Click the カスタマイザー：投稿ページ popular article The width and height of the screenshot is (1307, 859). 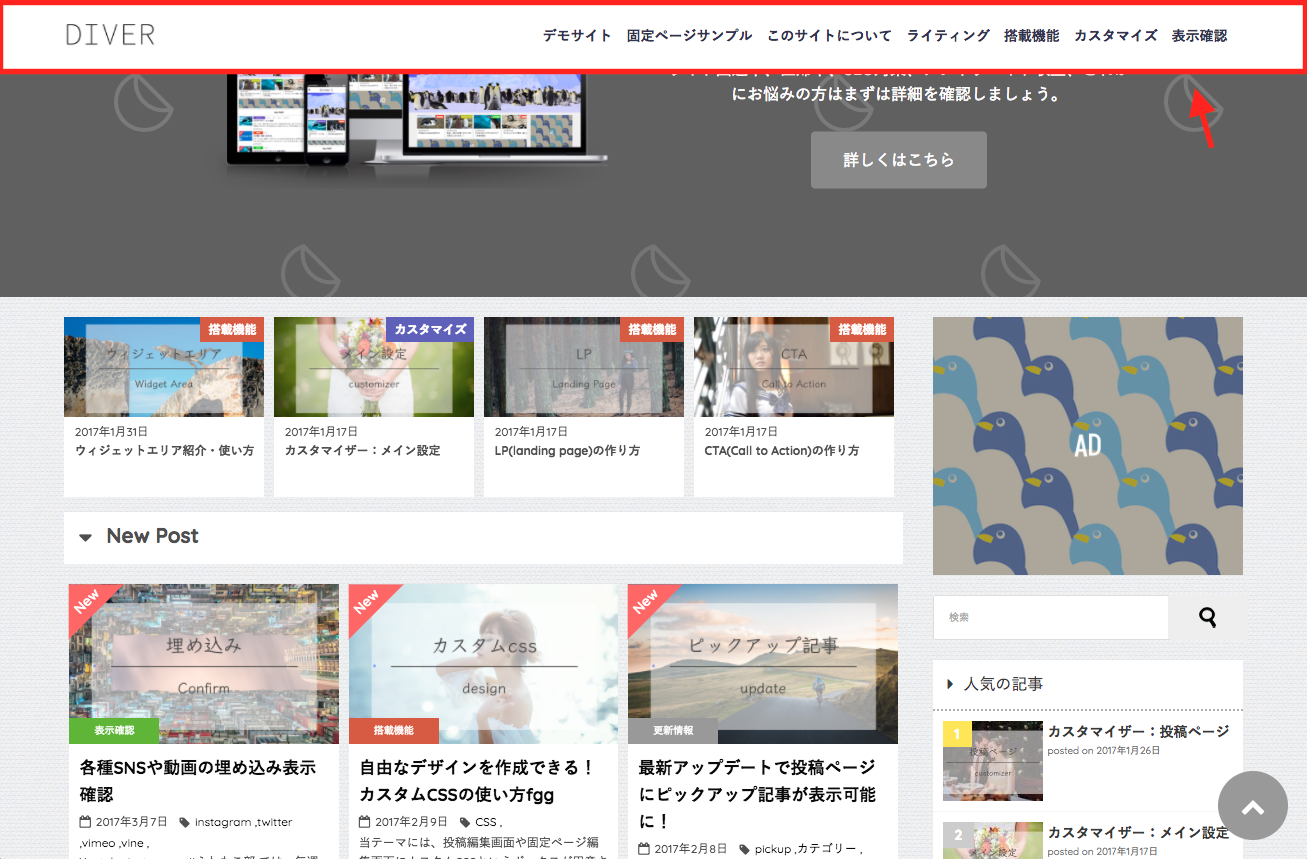(1138, 731)
